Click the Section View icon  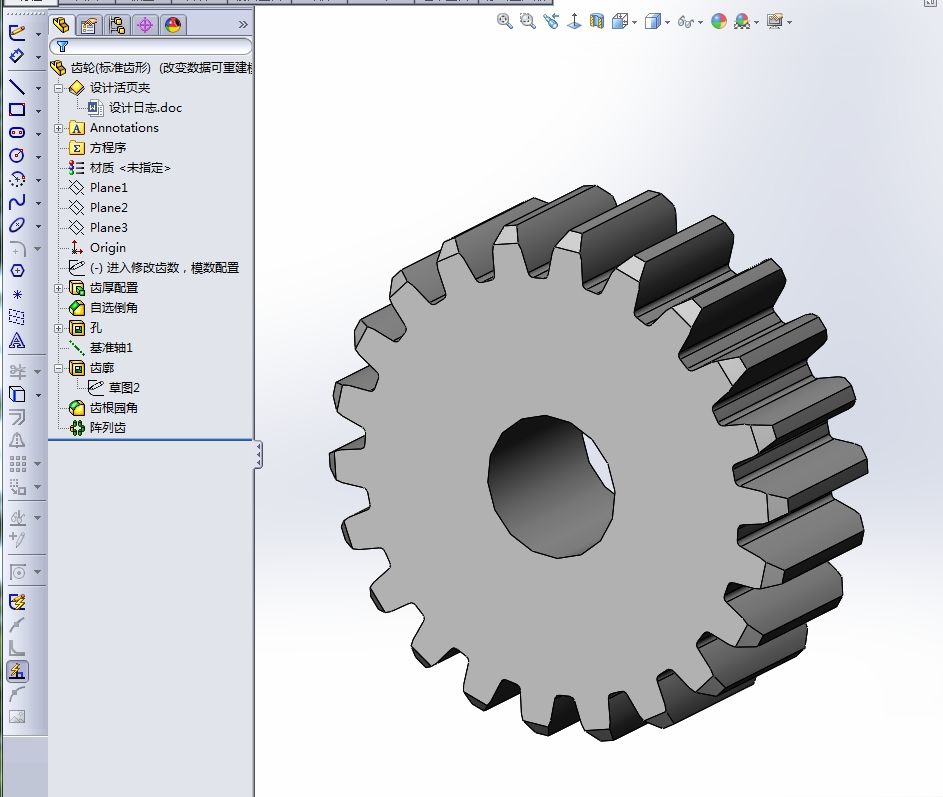point(597,22)
